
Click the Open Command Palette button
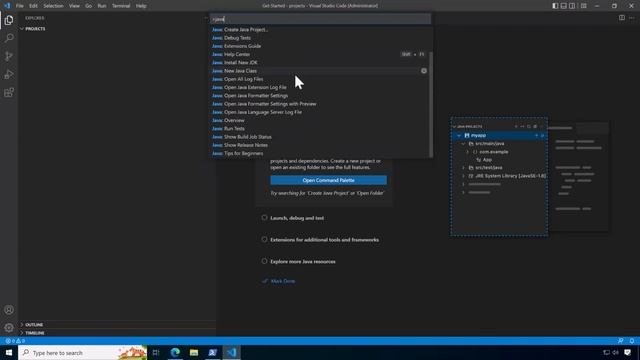328,180
